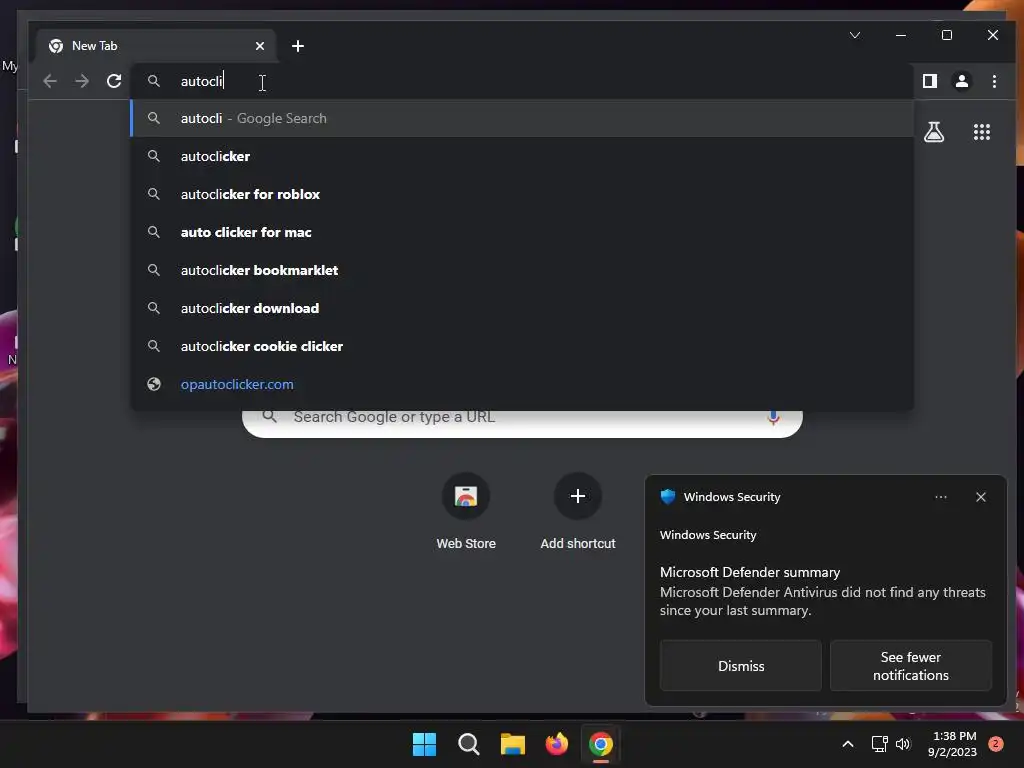This screenshot has height=768, width=1024.
Task: Click the Google search box on page
Action: pyautogui.click(x=522, y=423)
